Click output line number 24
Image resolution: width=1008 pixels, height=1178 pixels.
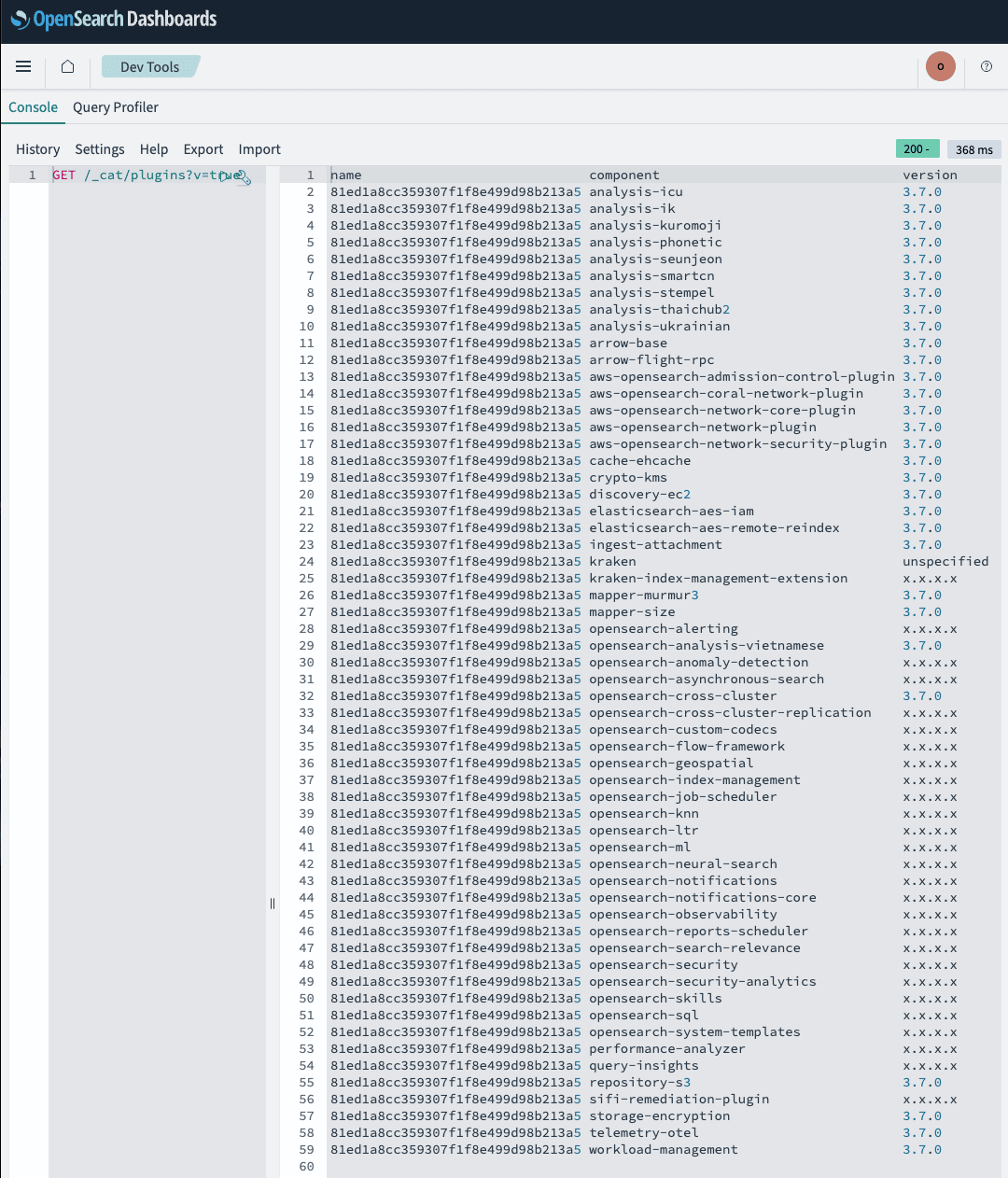(306, 561)
